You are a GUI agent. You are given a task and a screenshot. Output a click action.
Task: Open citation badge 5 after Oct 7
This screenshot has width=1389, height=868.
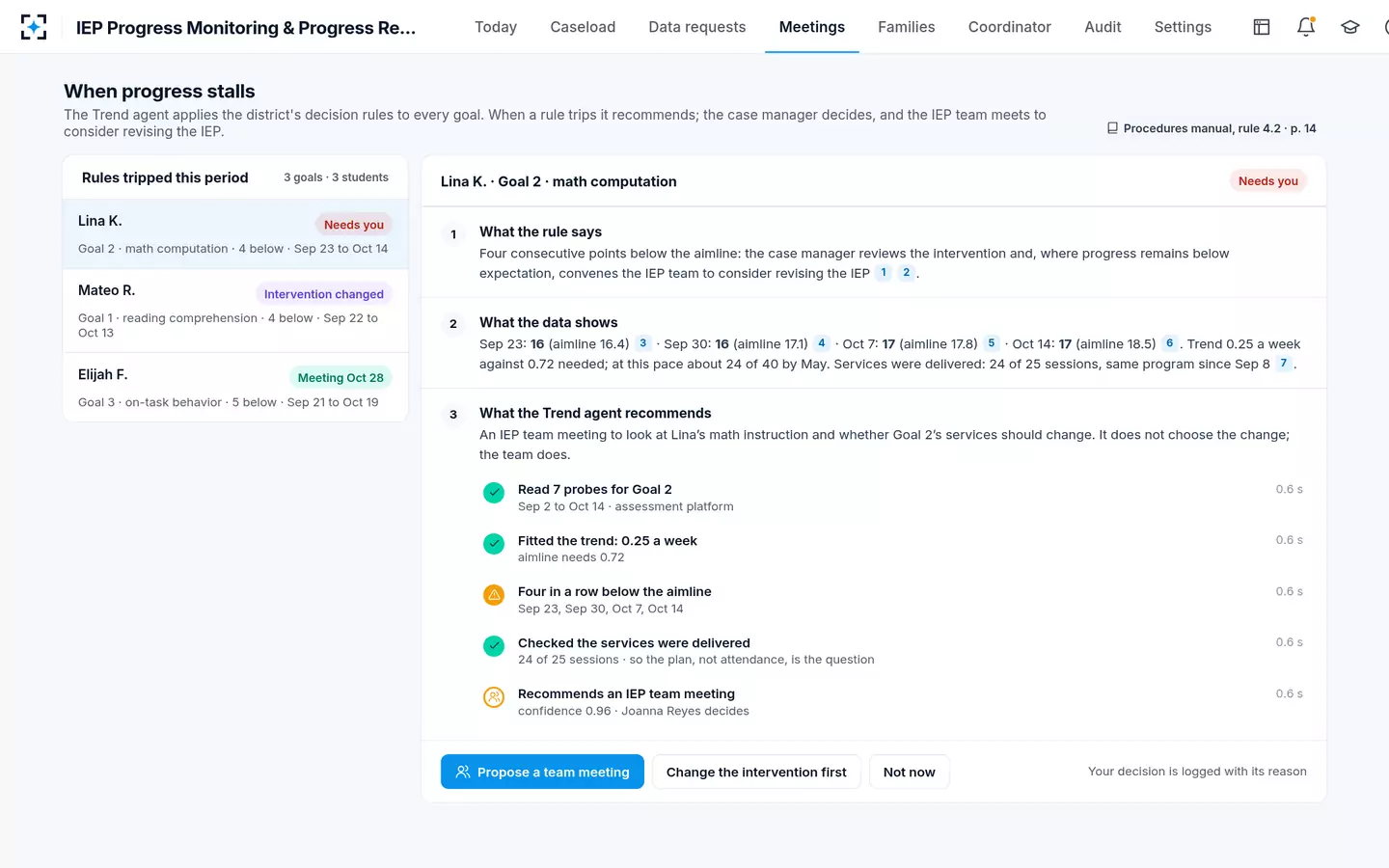(x=992, y=343)
